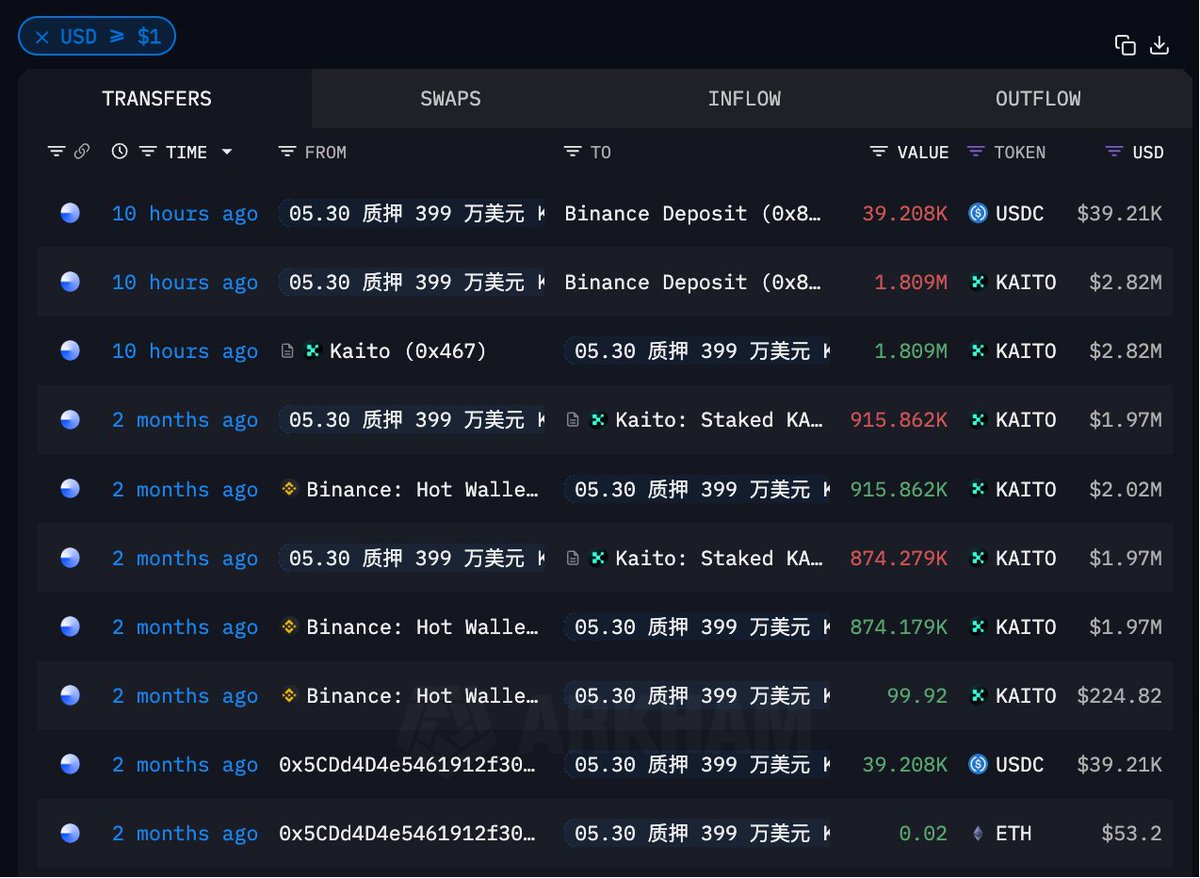This screenshot has width=1200, height=878.
Task: Click the $53.2 USD amount
Action: 1131,833
